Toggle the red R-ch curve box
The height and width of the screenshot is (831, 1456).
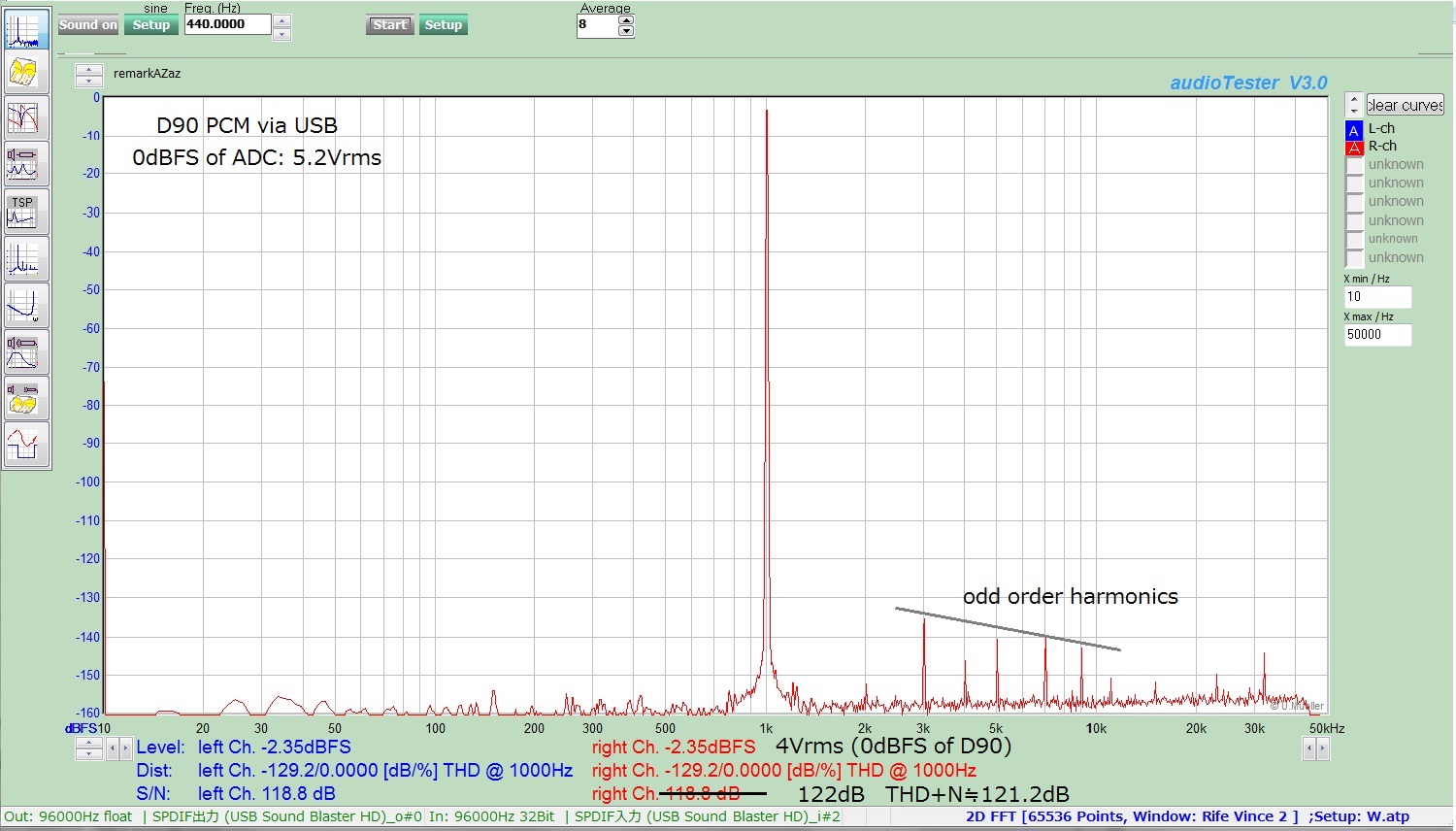[1354, 148]
